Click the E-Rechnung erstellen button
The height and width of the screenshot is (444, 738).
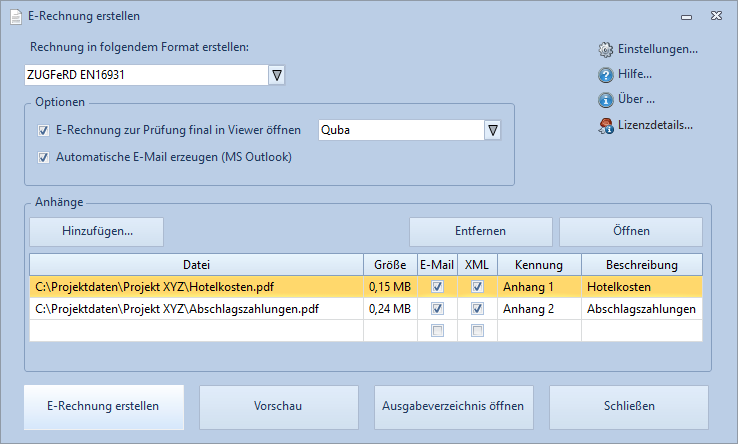coord(104,407)
